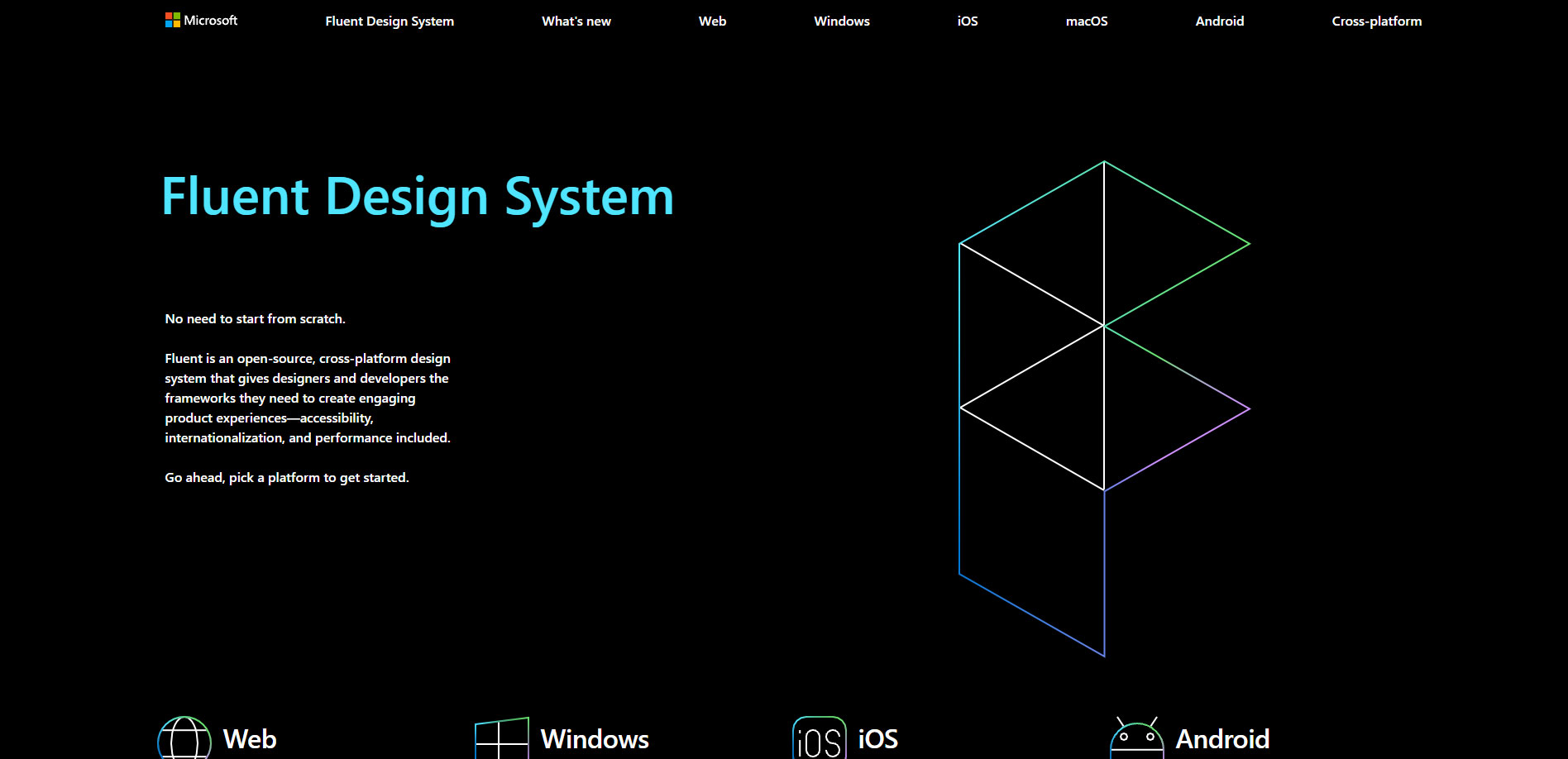
Task: Open the Windows platform heading link
Action: pos(595,739)
